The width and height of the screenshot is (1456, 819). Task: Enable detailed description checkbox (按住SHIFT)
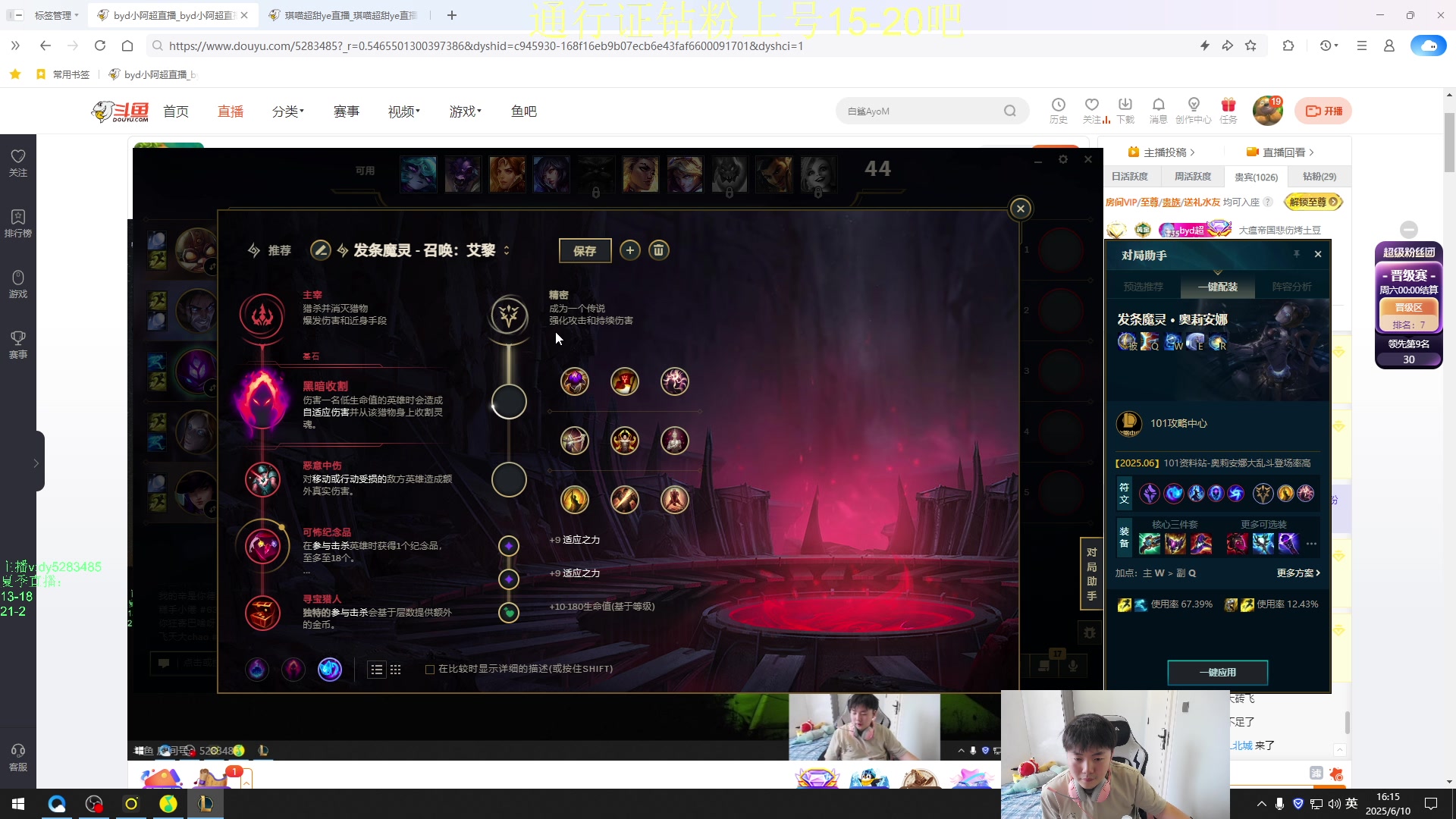click(x=430, y=670)
